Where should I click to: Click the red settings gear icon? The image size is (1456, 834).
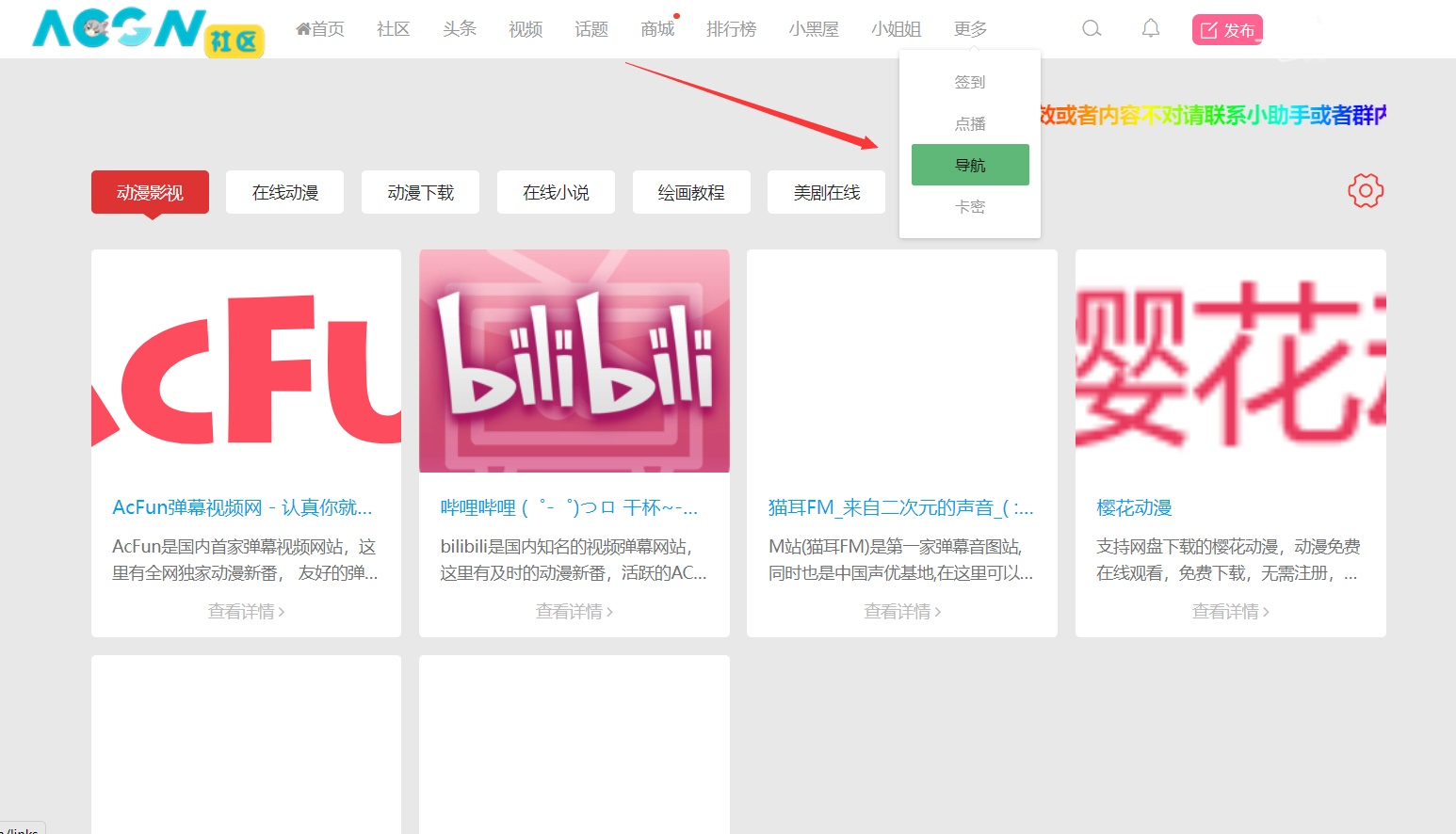pos(1365,191)
